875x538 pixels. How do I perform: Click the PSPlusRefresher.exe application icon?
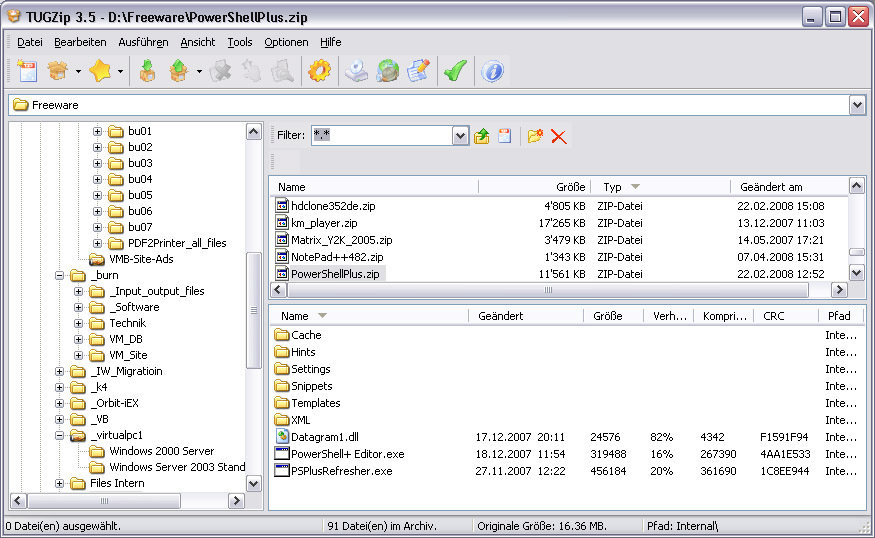click(282, 470)
